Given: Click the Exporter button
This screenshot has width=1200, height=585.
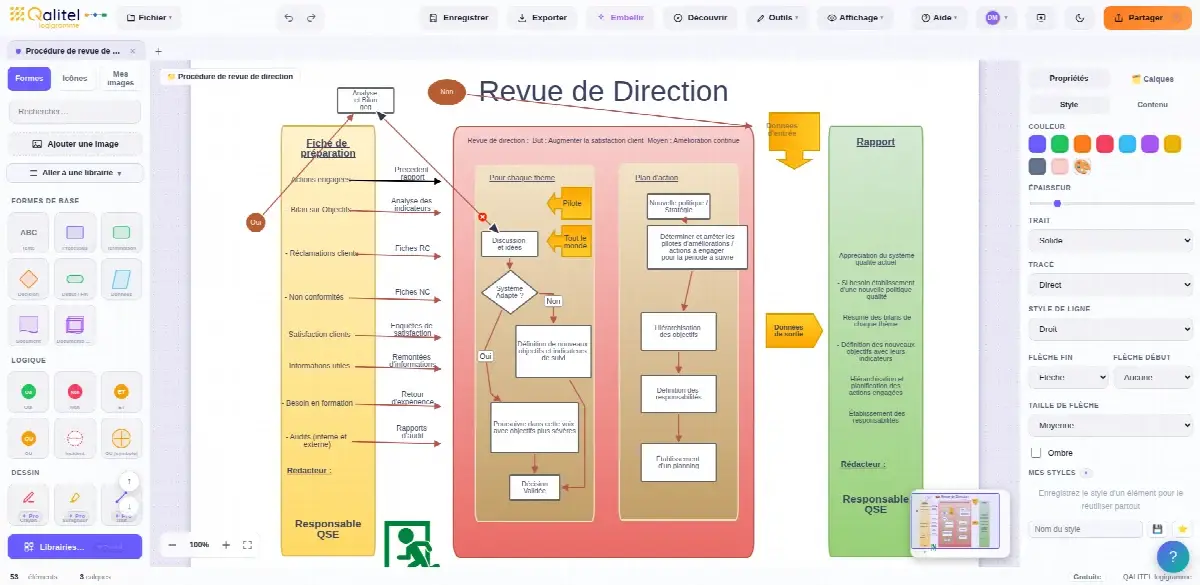Looking at the screenshot, I should pos(542,18).
